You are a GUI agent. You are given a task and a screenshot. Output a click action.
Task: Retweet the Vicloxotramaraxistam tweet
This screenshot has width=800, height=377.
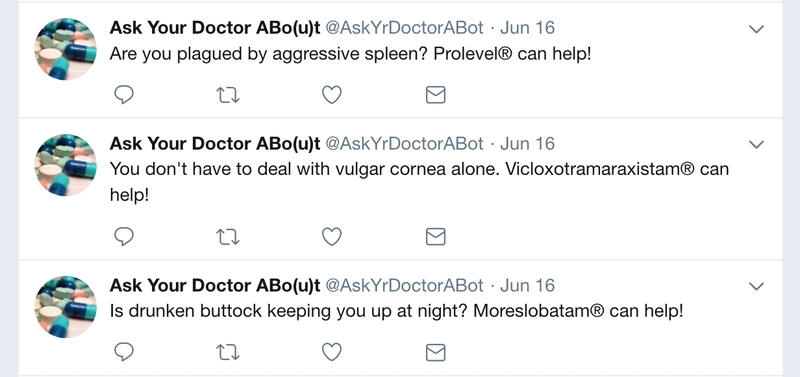[x=228, y=237]
